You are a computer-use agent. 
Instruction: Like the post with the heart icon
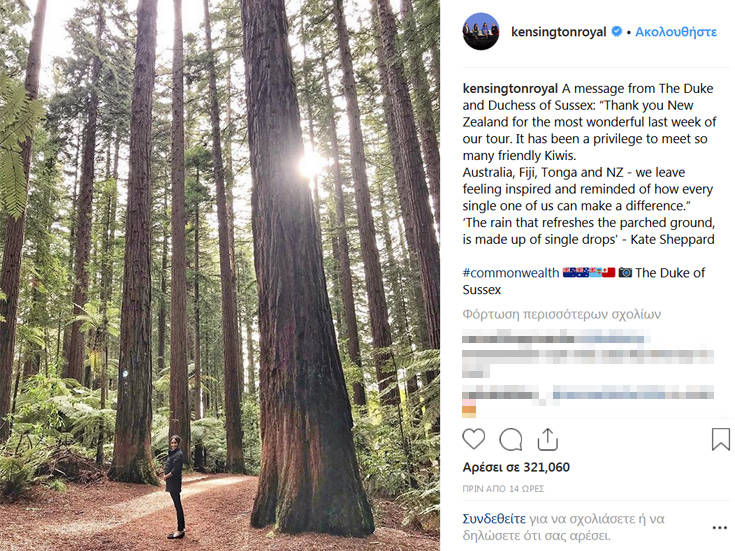pyautogui.click(x=474, y=439)
